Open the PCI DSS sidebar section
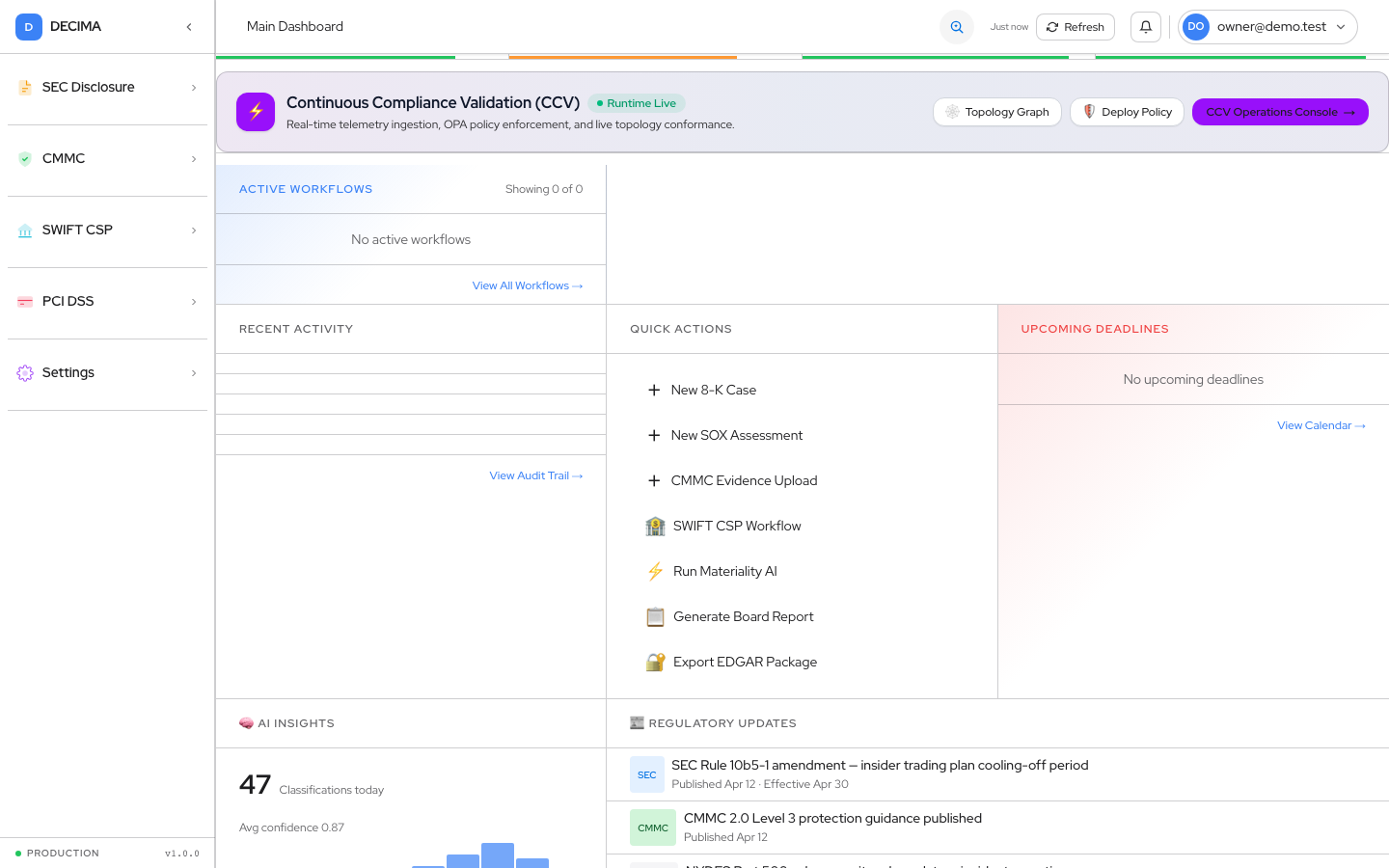This screenshot has width=1389, height=868. 107,302
